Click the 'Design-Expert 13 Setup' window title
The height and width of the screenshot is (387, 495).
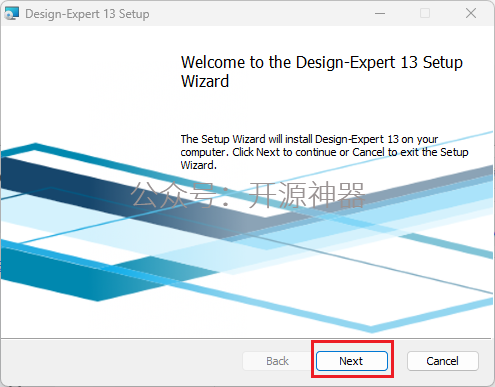[x=87, y=14]
